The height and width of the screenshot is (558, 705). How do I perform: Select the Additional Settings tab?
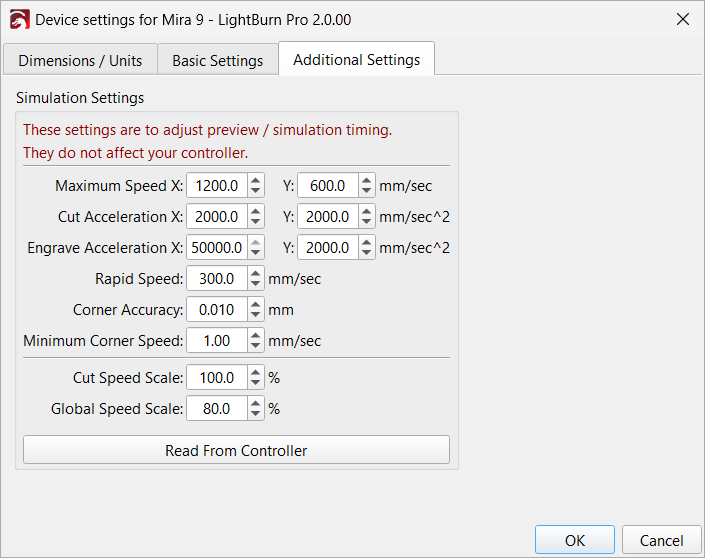(x=356, y=59)
